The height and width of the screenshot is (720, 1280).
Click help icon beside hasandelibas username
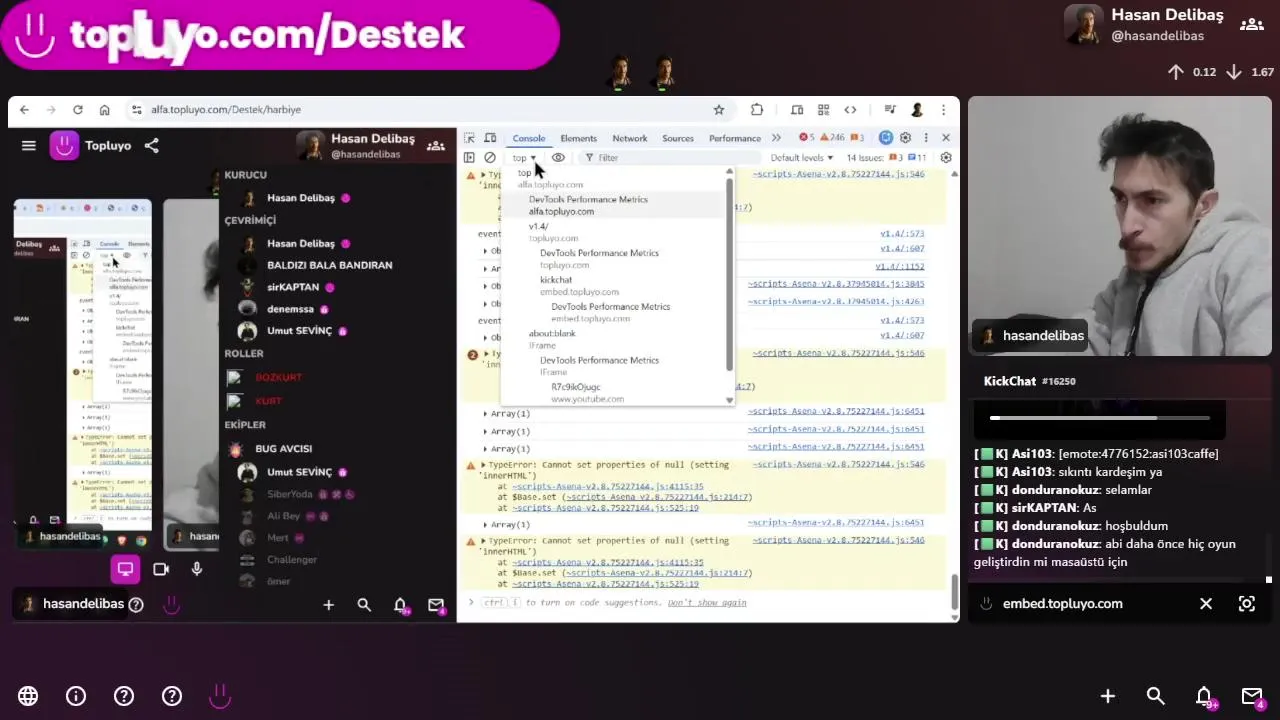pyautogui.click(x=136, y=604)
